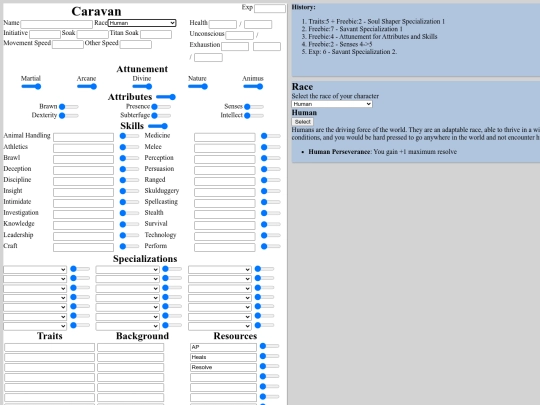Select history entry "Freebie:2 - Senses 4->5"
The width and height of the screenshot is (540, 405).
[340, 44]
